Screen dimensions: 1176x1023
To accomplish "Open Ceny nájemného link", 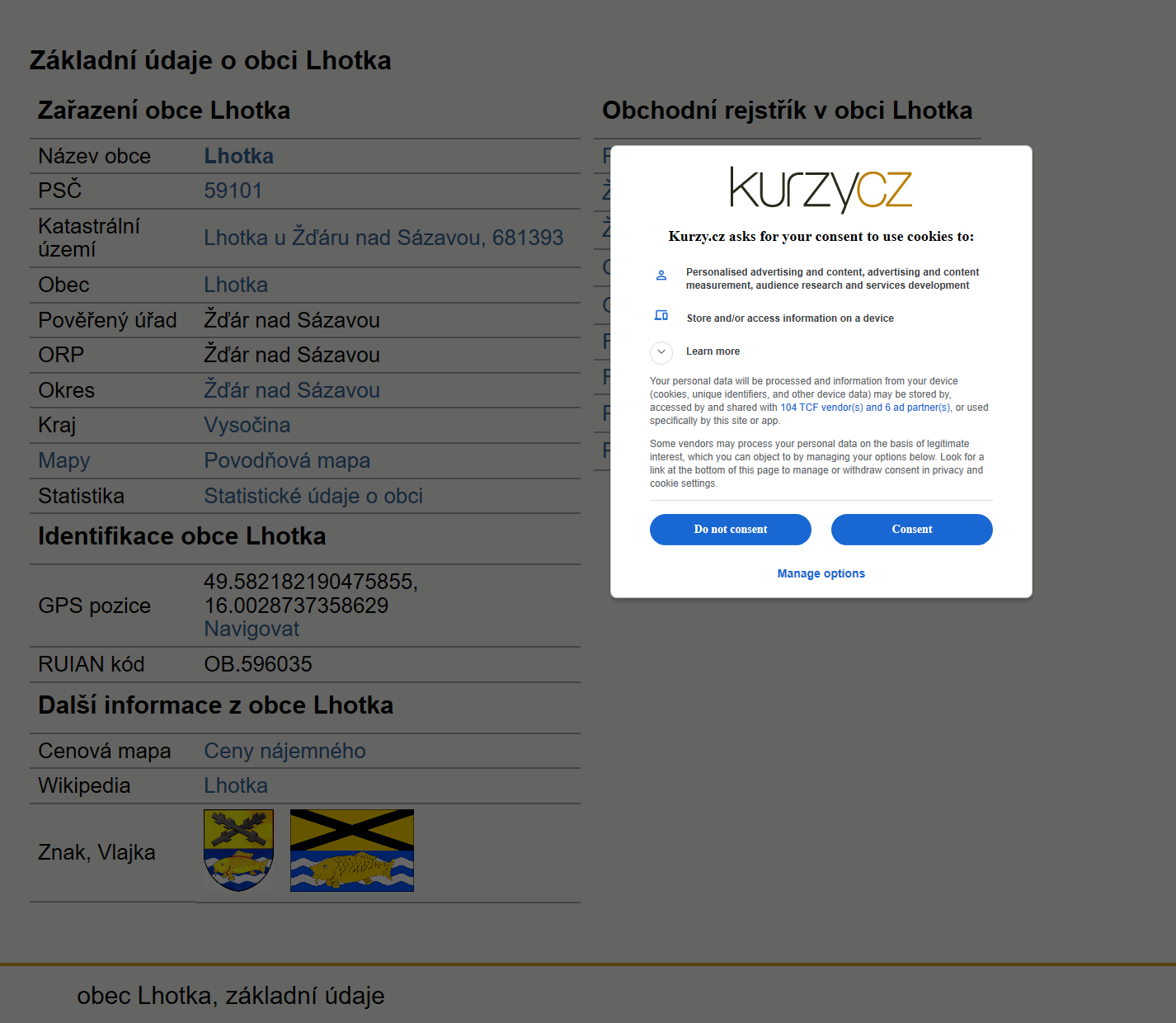I will pos(285,751).
